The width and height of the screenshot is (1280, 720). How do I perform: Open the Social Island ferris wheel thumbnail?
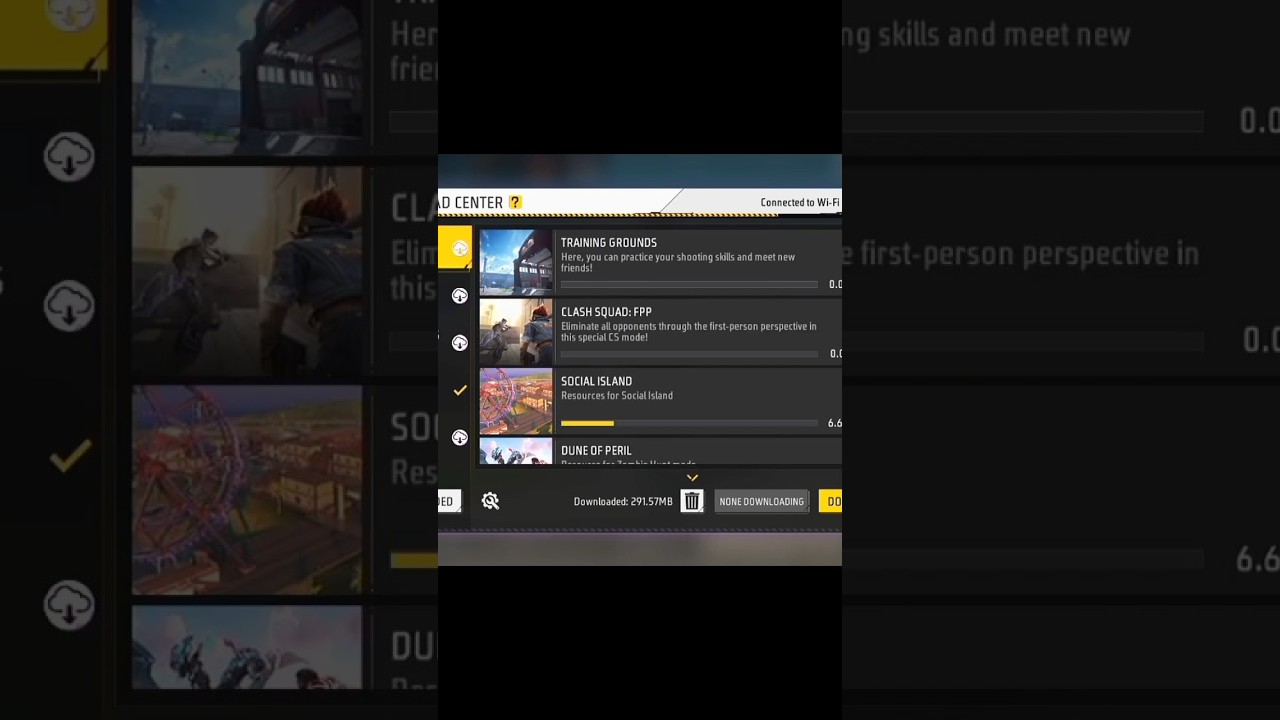point(516,401)
